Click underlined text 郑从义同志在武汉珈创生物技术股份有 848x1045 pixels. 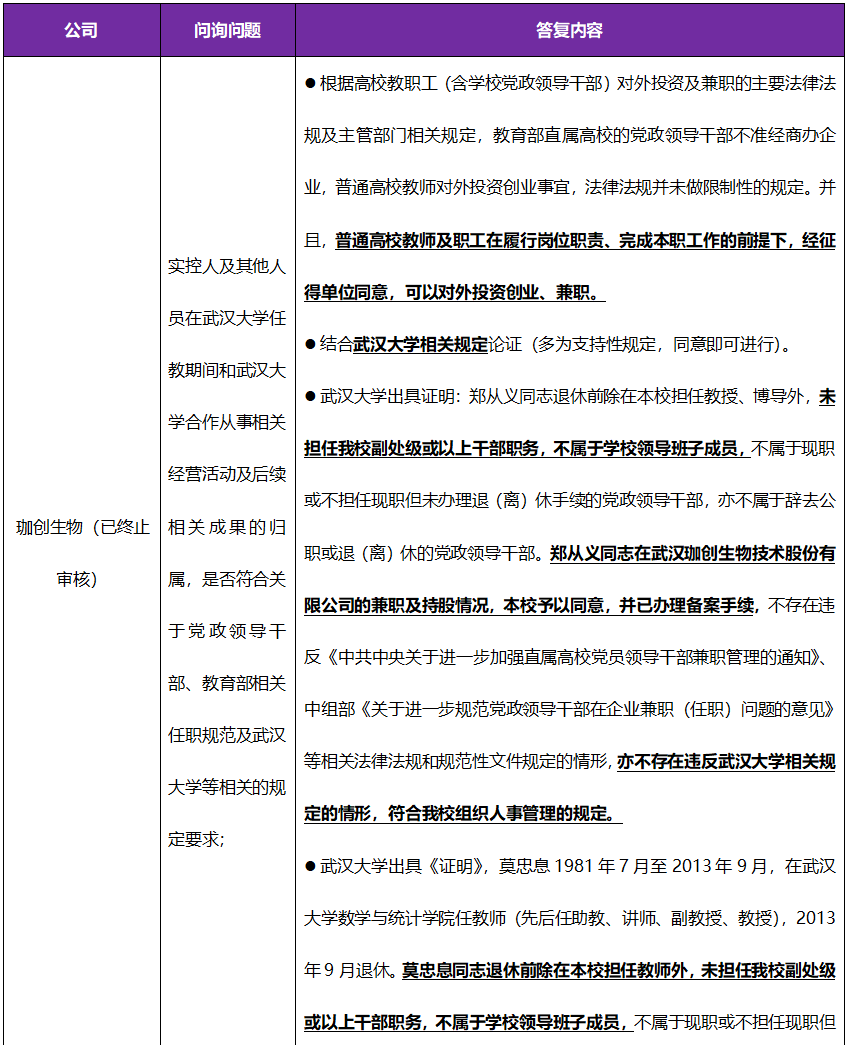[x=693, y=554]
